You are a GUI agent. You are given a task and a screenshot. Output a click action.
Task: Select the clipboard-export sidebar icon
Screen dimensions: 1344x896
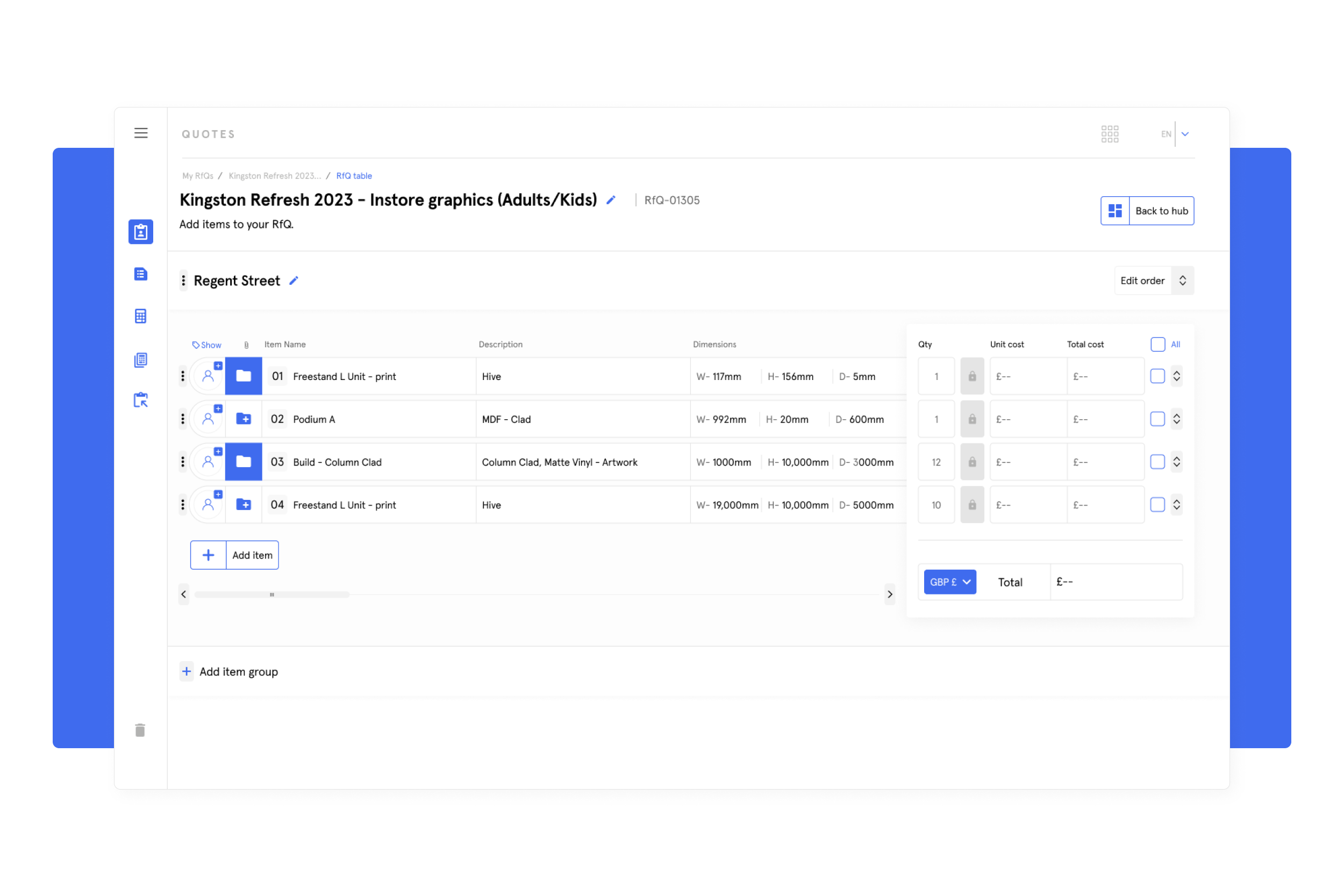point(140,400)
